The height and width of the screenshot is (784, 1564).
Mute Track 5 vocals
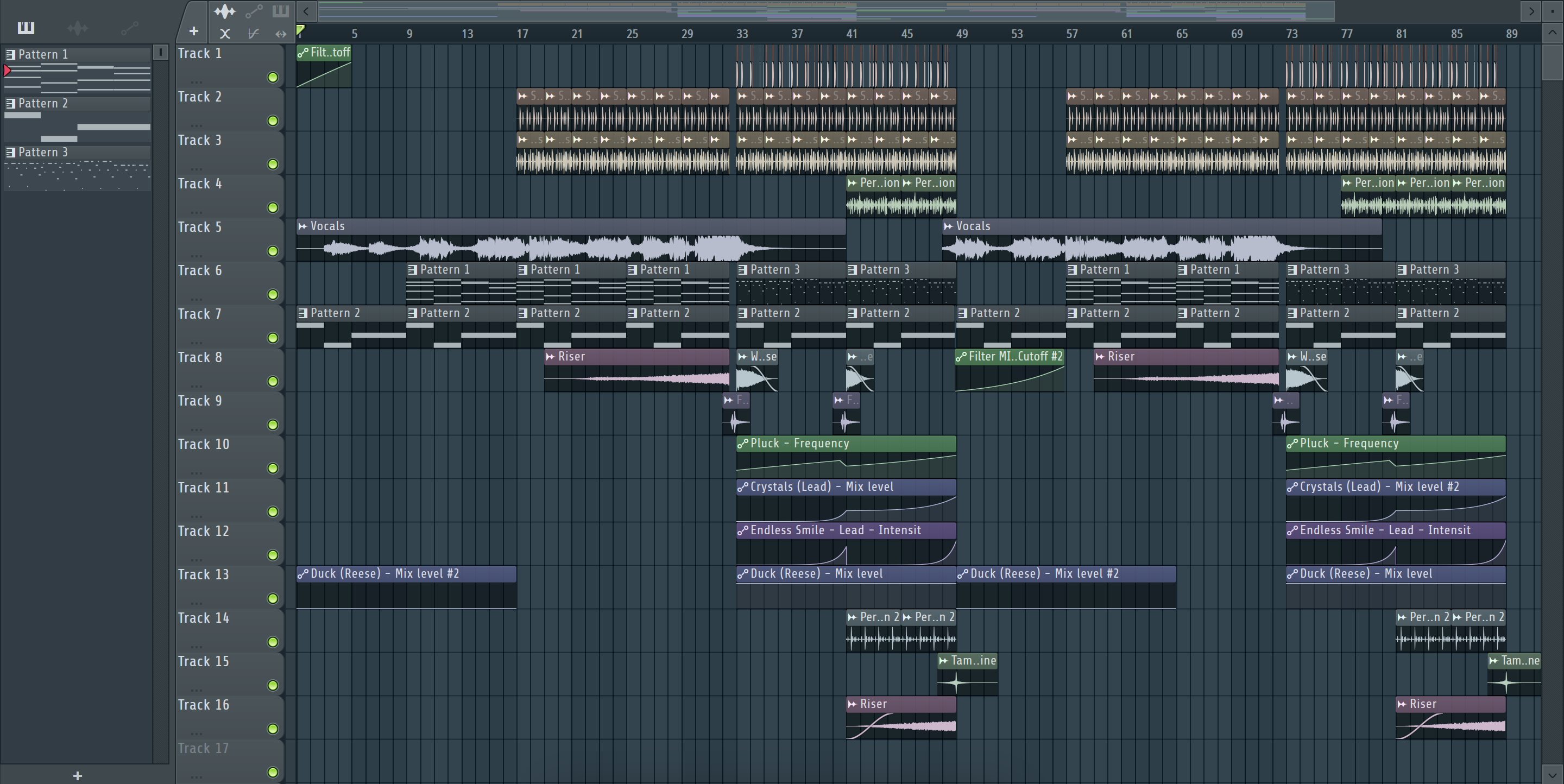coord(273,251)
